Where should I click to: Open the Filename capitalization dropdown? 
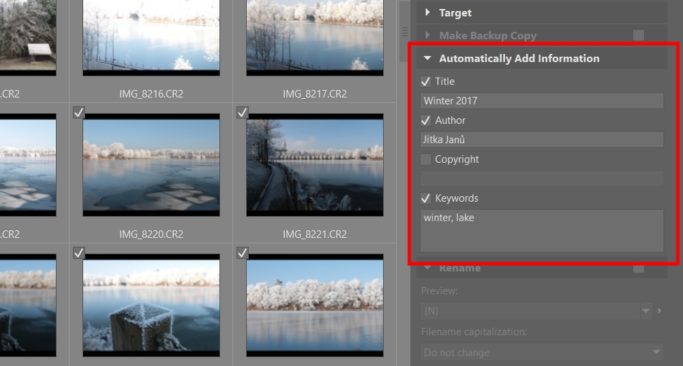point(541,352)
